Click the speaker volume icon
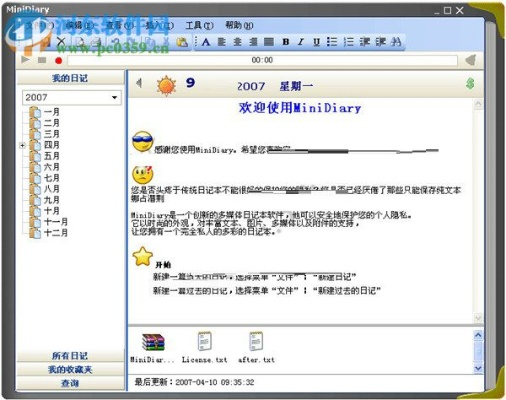Image resolution: width=506 pixels, height=400 pixels. 470,60
